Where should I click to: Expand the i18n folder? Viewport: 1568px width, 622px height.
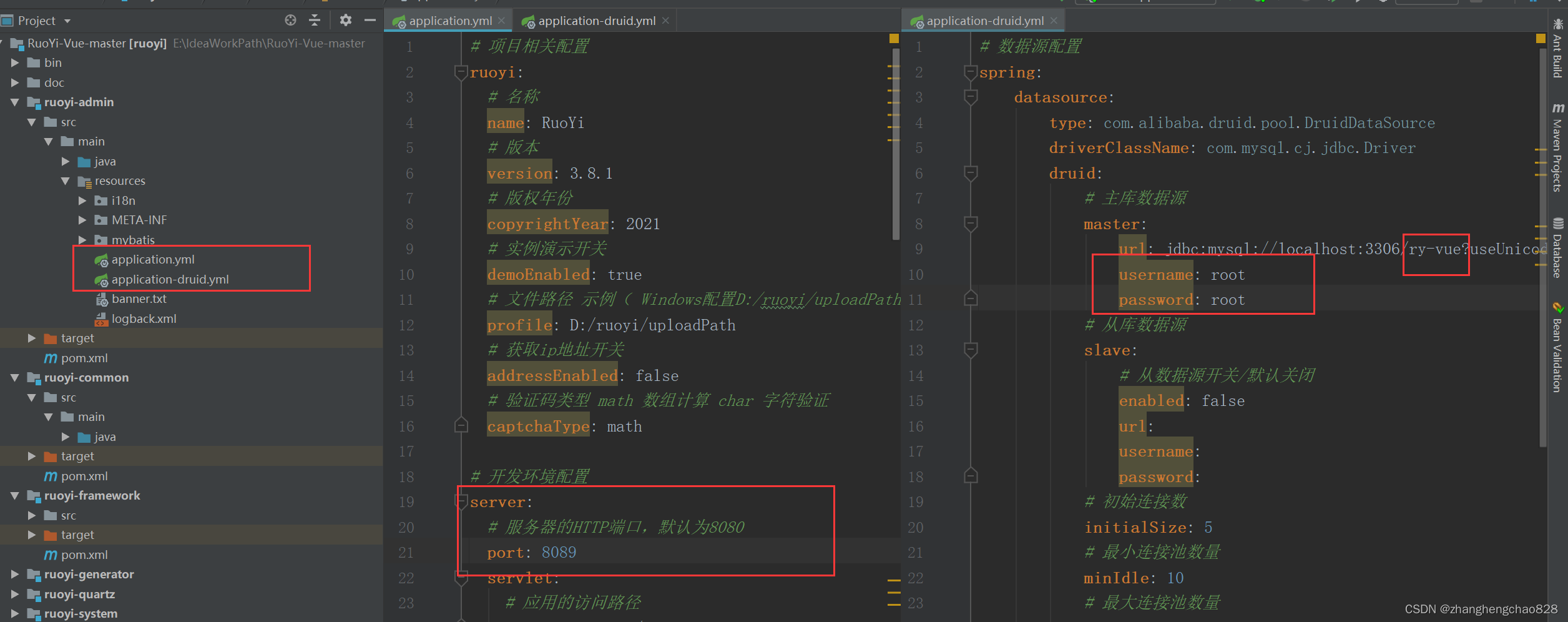coord(82,200)
